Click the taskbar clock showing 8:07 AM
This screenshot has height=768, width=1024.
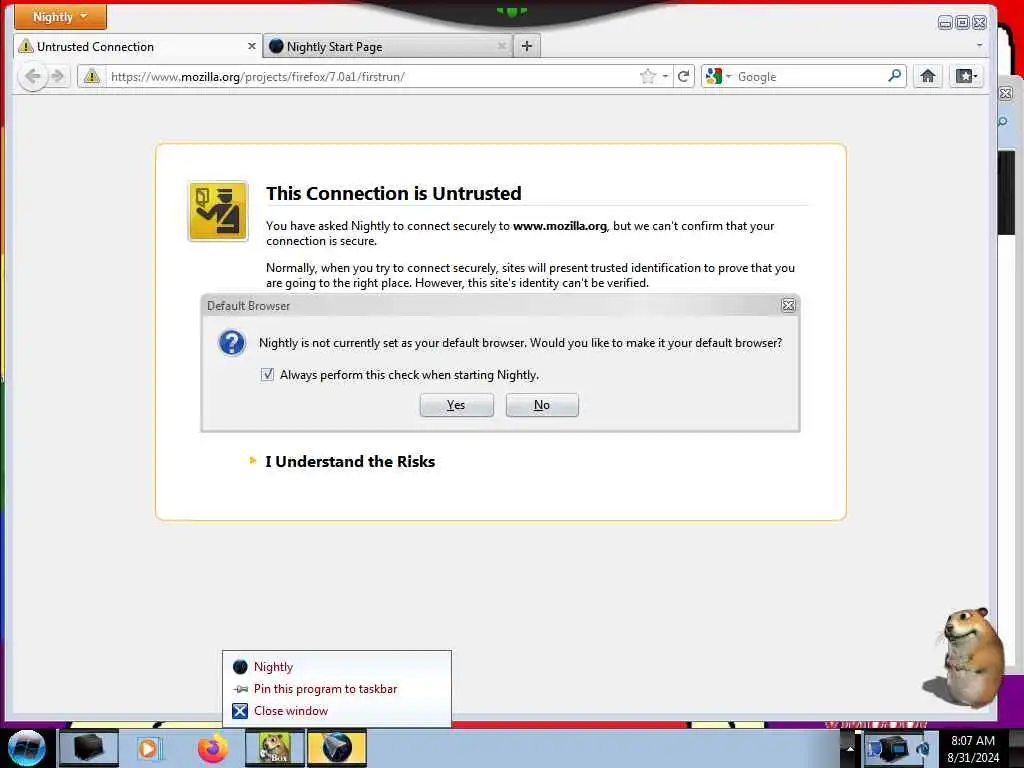[x=973, y=748]
